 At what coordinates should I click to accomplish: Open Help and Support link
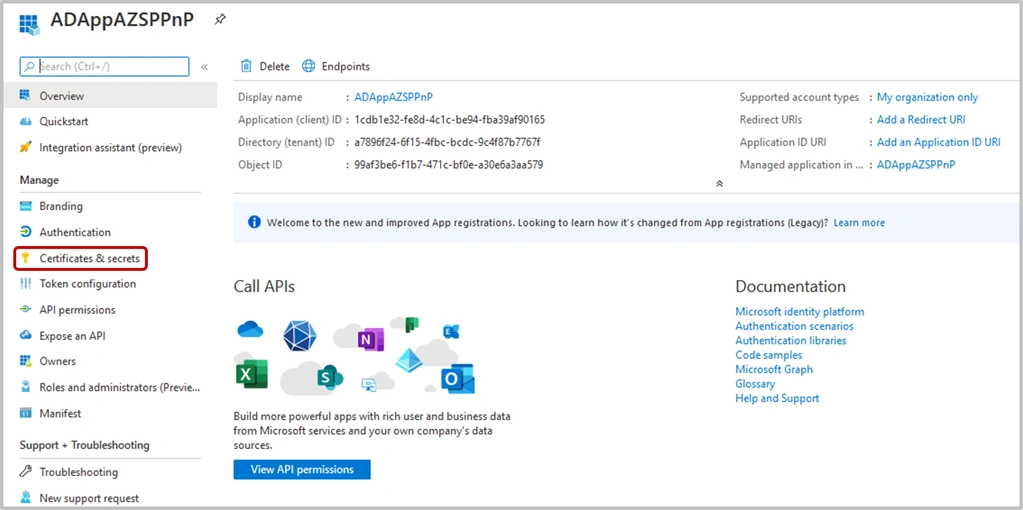coord(777,398)
